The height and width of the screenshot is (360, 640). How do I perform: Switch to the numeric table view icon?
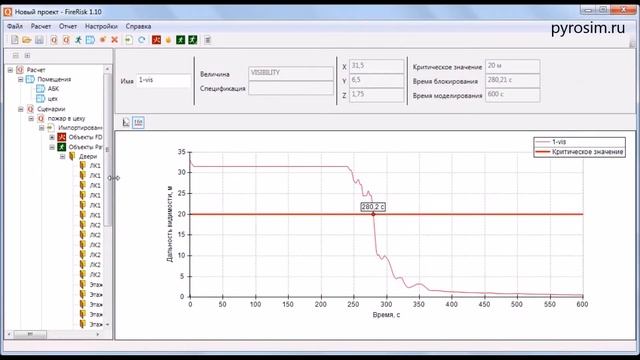click(x=138, y=122)
